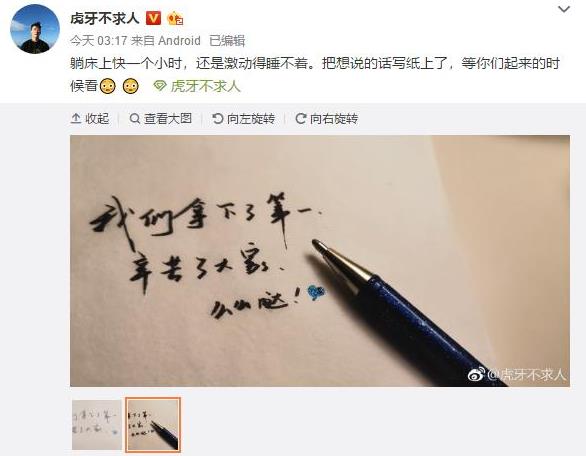Image resolution: width=586 pixels, height=456 pixels.
Task: Click the membership crown badge icon
Action: 175,18
